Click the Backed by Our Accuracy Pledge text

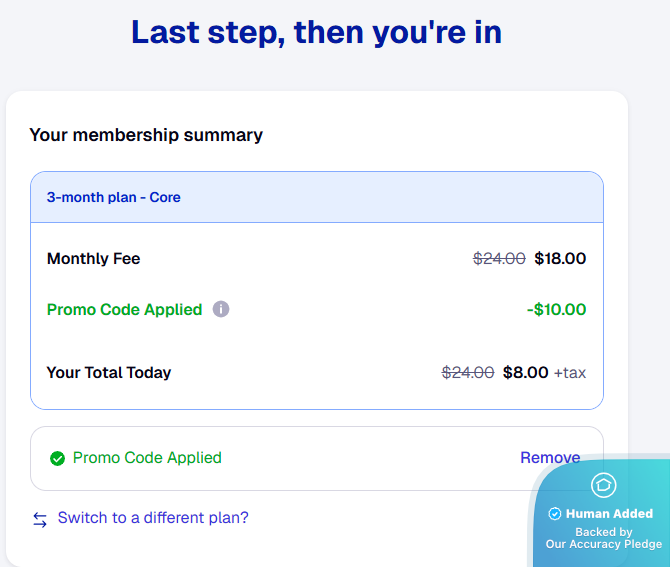point(604,539)
